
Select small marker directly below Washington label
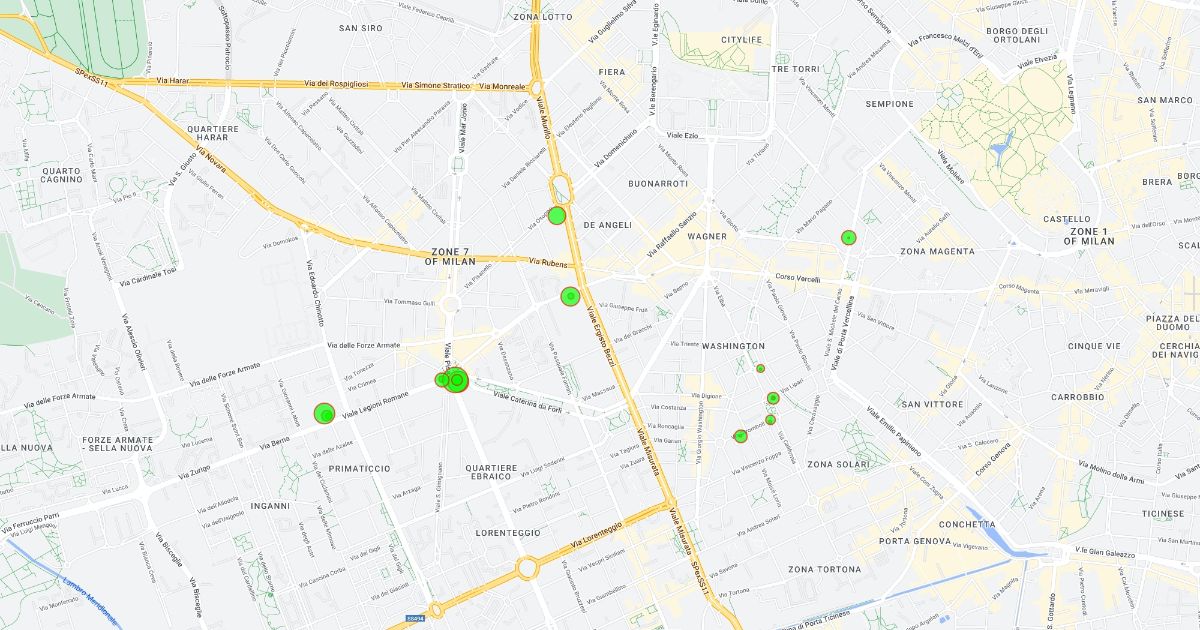pyautogui.click(x=760, y=368)
